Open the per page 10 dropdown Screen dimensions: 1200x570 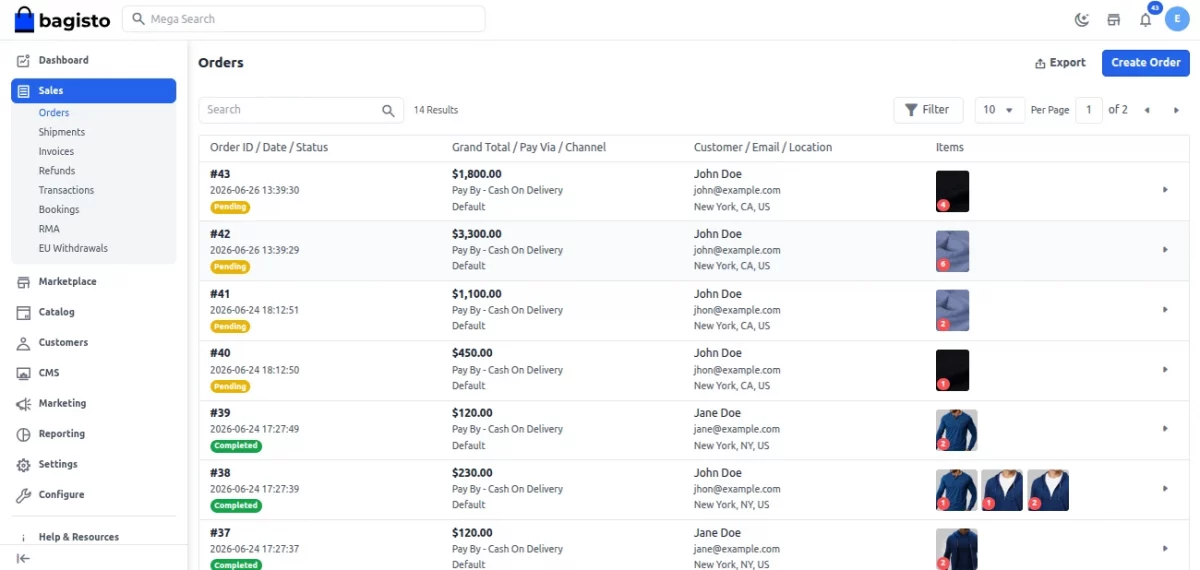[x=998, y=110]
